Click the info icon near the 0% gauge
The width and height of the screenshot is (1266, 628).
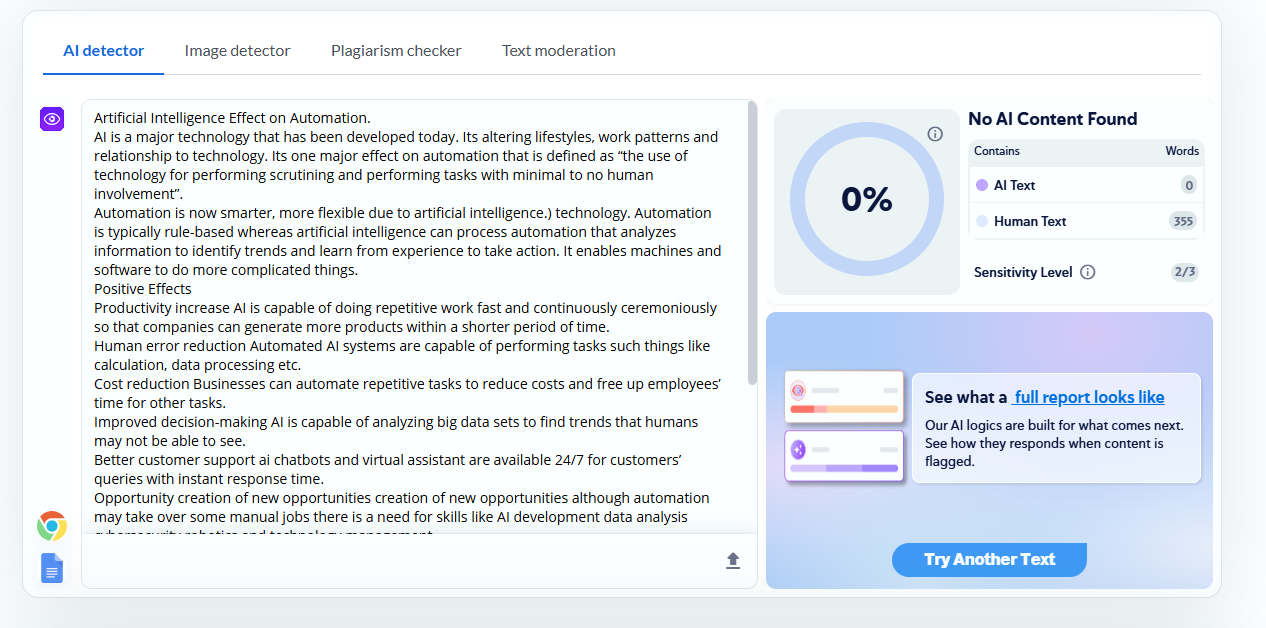(935, 134)
